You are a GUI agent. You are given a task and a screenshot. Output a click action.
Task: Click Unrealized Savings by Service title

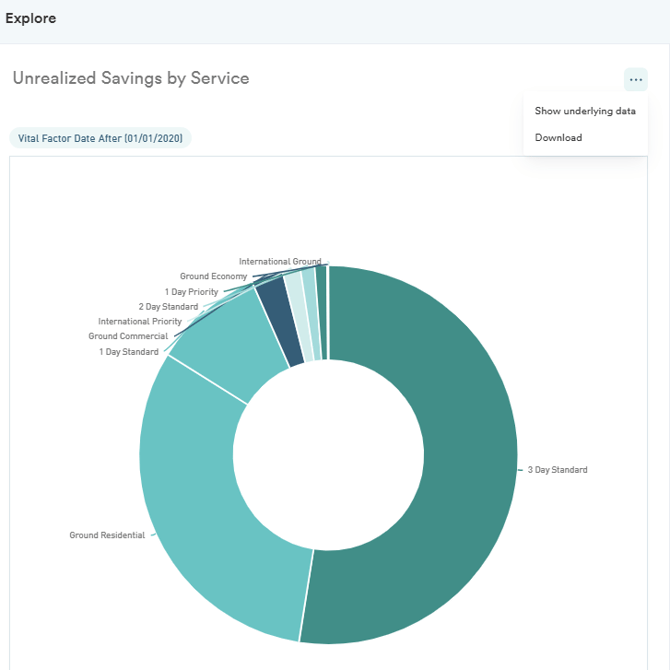131,78
